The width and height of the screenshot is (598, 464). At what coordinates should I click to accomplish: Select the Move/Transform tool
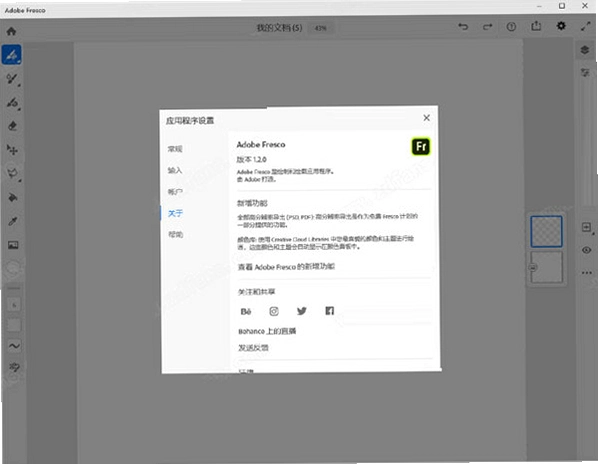12,150
